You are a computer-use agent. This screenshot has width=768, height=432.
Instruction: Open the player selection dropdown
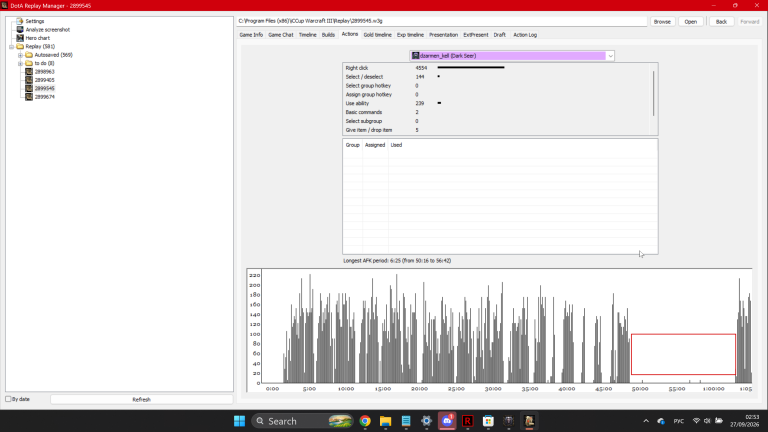point(610,56)
